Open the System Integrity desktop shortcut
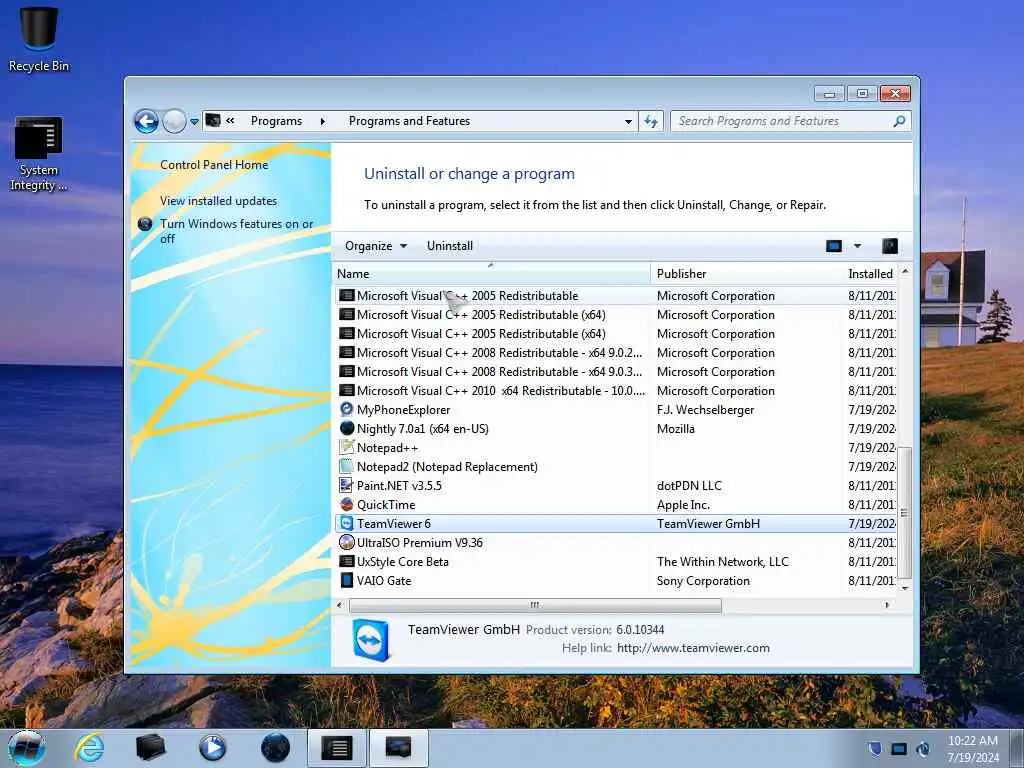The image size is (1024, 768). 39,154
